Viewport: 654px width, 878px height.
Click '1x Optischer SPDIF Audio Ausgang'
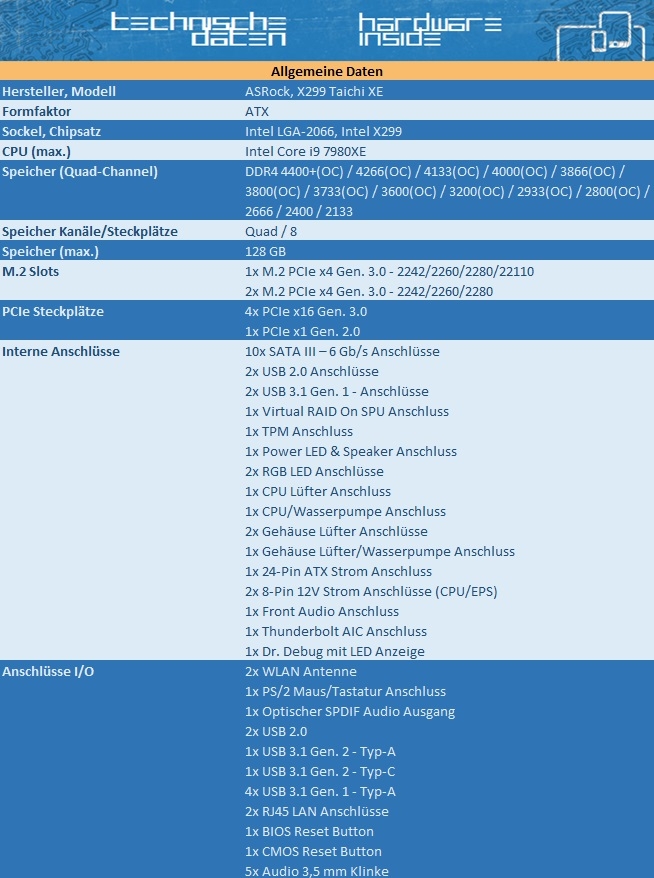[349, 712]
